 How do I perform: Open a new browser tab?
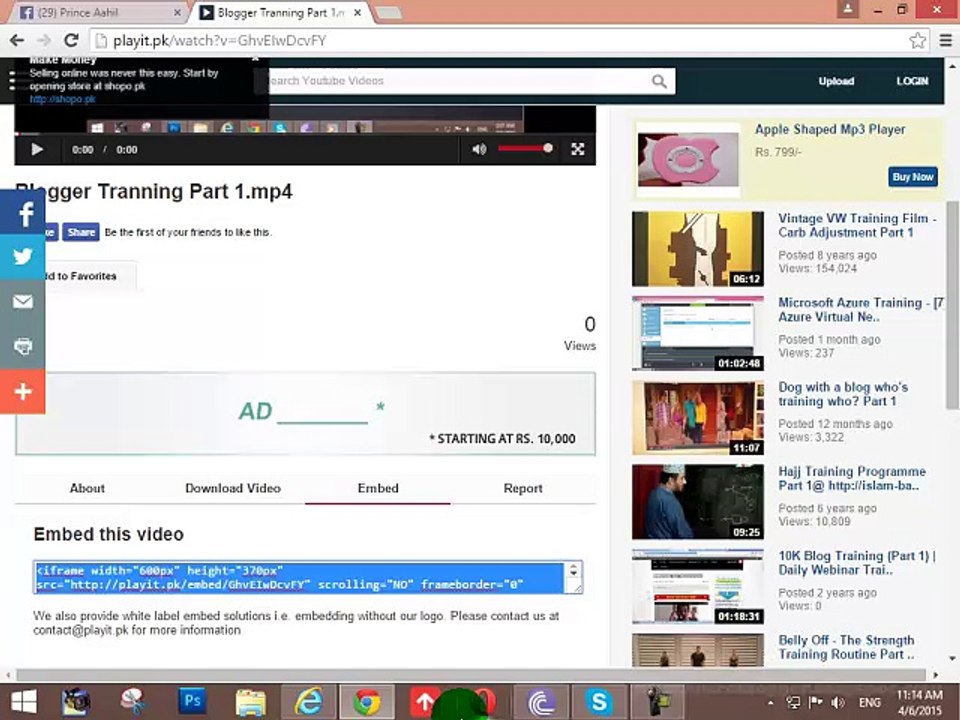pos(387,12)
